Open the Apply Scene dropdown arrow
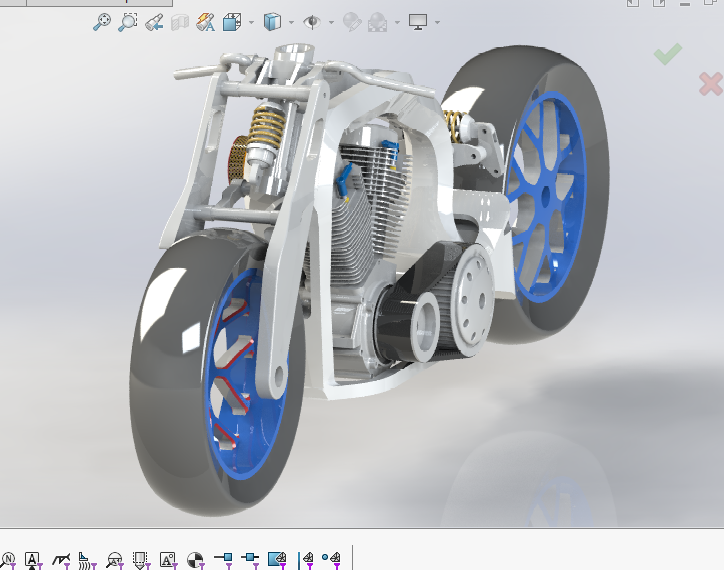The height and width of the screenshot is (570, 724). click(x=397, y=22)
